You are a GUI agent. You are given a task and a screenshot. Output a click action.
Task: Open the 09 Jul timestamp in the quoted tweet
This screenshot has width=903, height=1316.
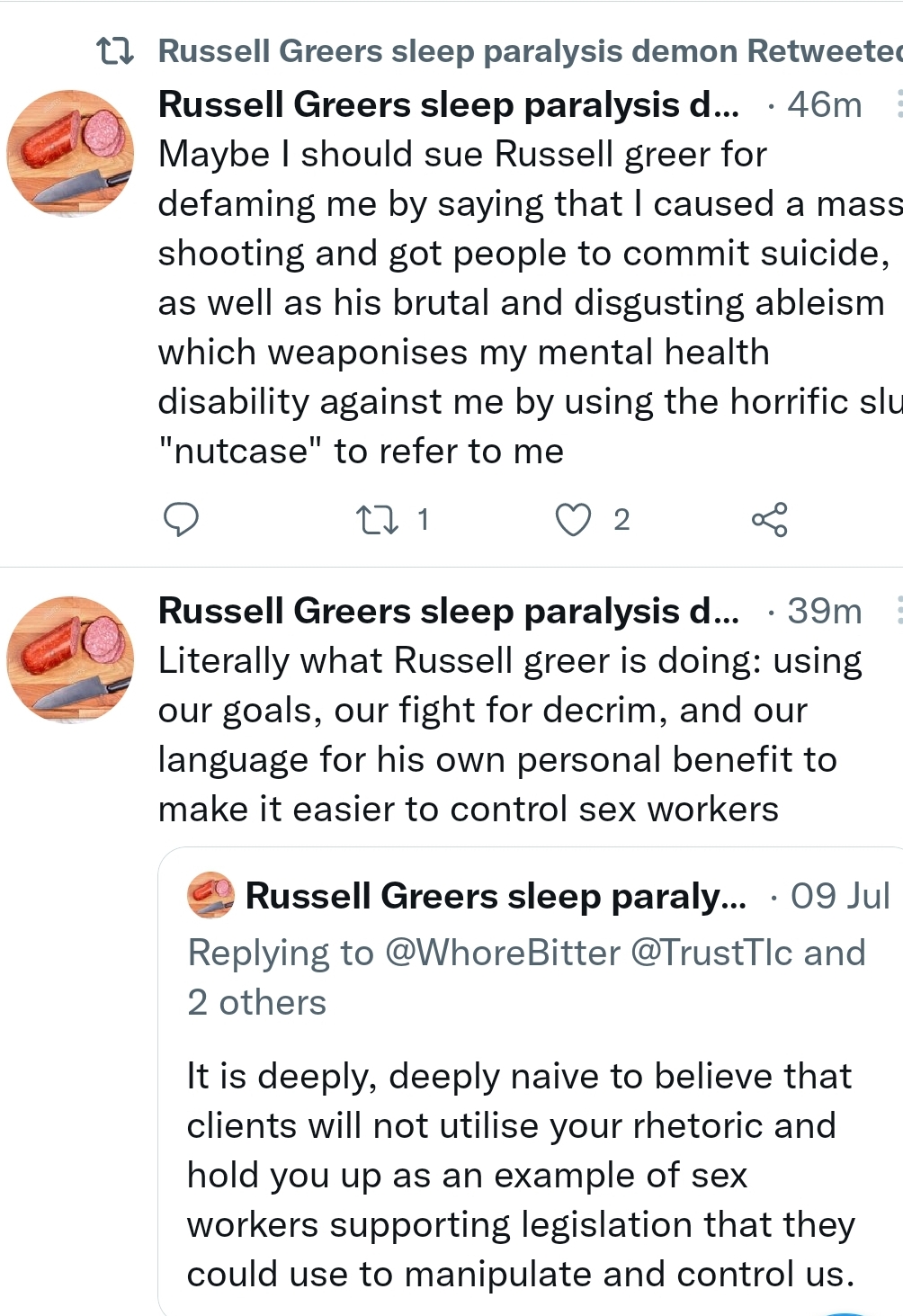(840, 896)
